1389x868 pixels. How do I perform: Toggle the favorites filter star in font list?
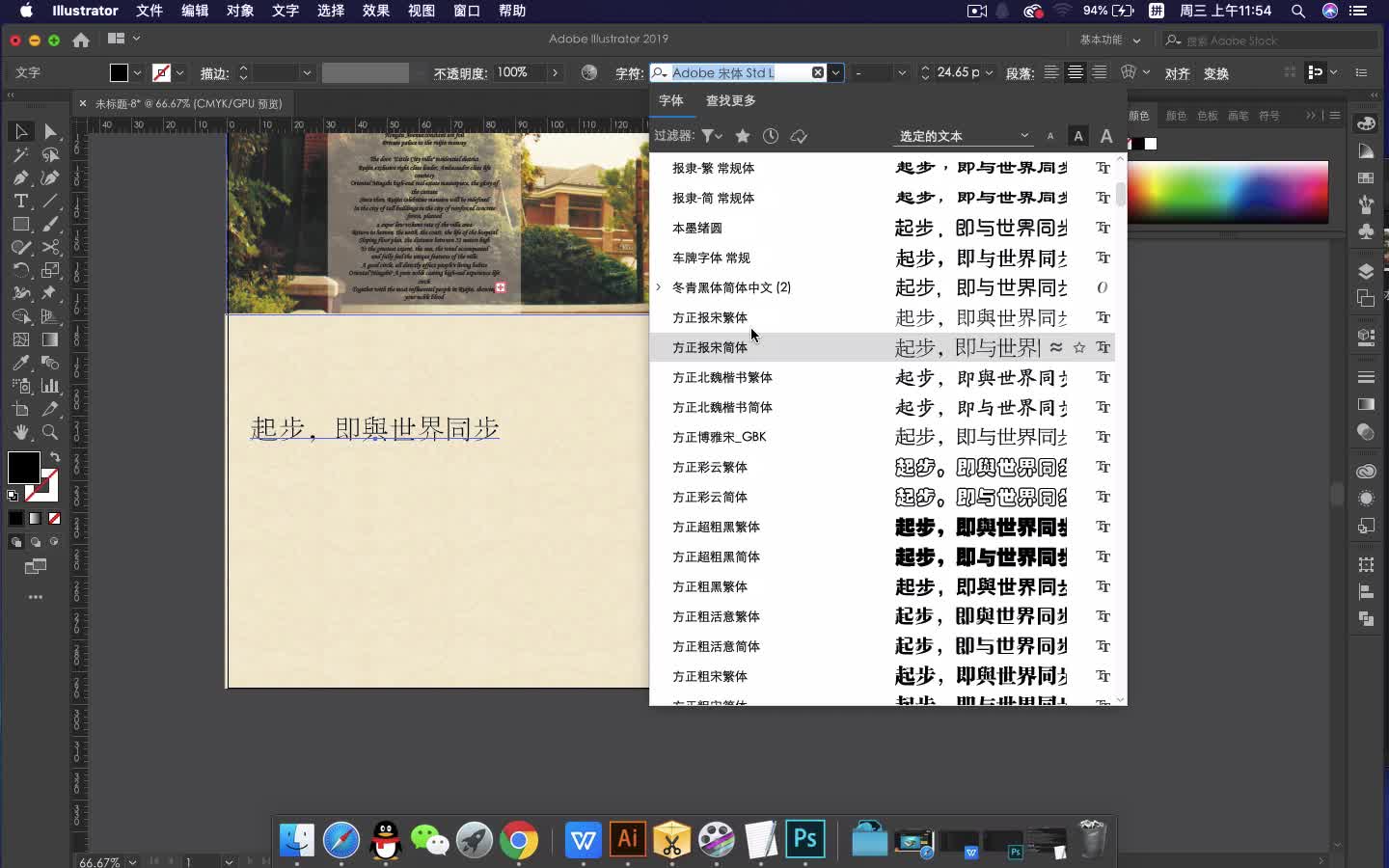click(743, 136)
